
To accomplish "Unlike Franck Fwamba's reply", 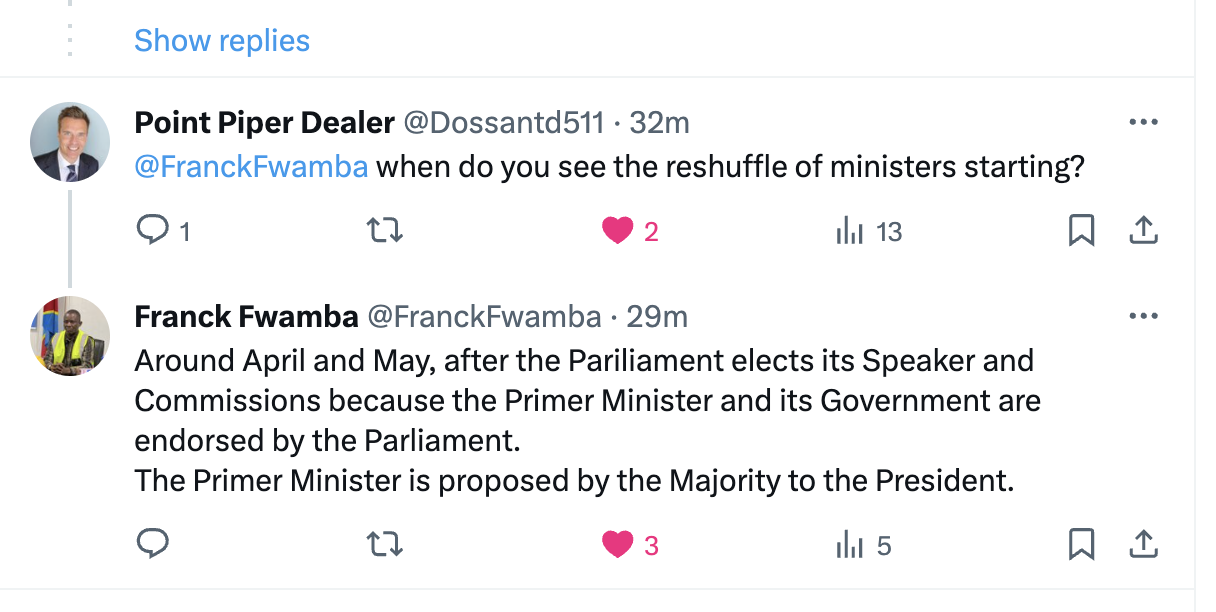I will point(618,545).
